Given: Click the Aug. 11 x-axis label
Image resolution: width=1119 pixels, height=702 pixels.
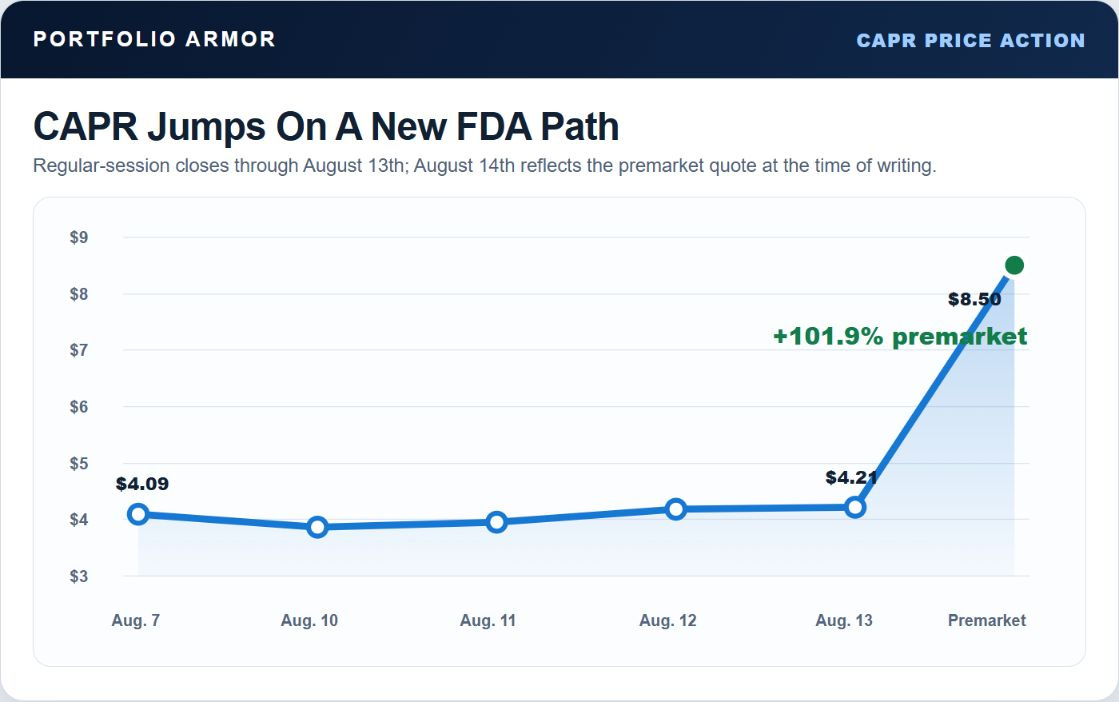Looking at the screenshot, I should pyautogui.click(x=487, y=620).
